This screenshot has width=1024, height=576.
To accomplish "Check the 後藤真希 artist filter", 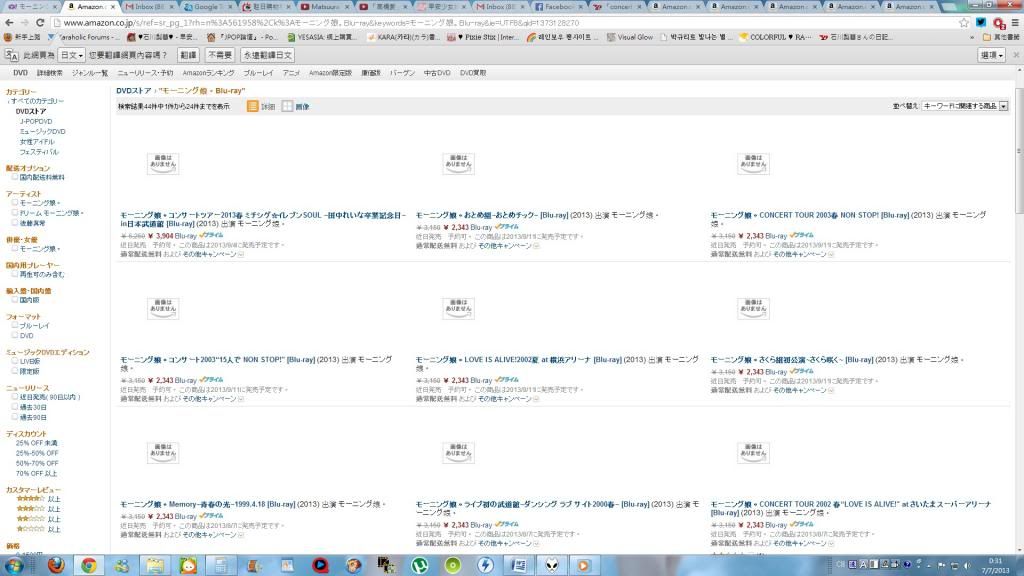I will pos(14,223).
